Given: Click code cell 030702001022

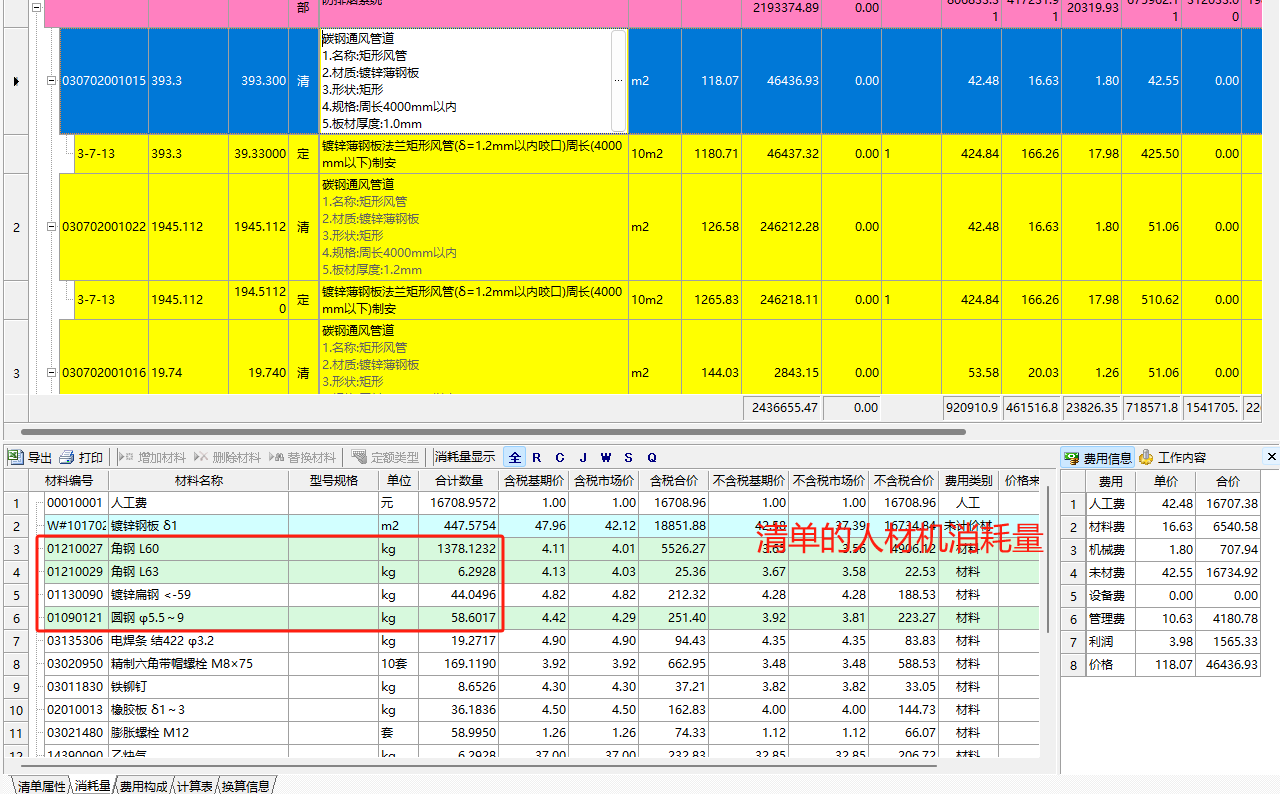Looking at the screenshot, I should 104,227.
